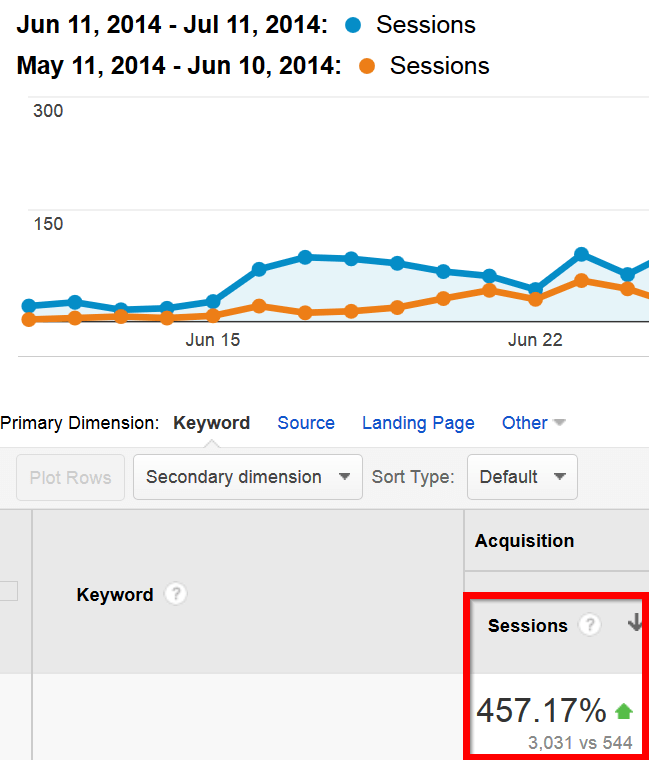Click the help icon next to Keyword

[x=176, y=595]
